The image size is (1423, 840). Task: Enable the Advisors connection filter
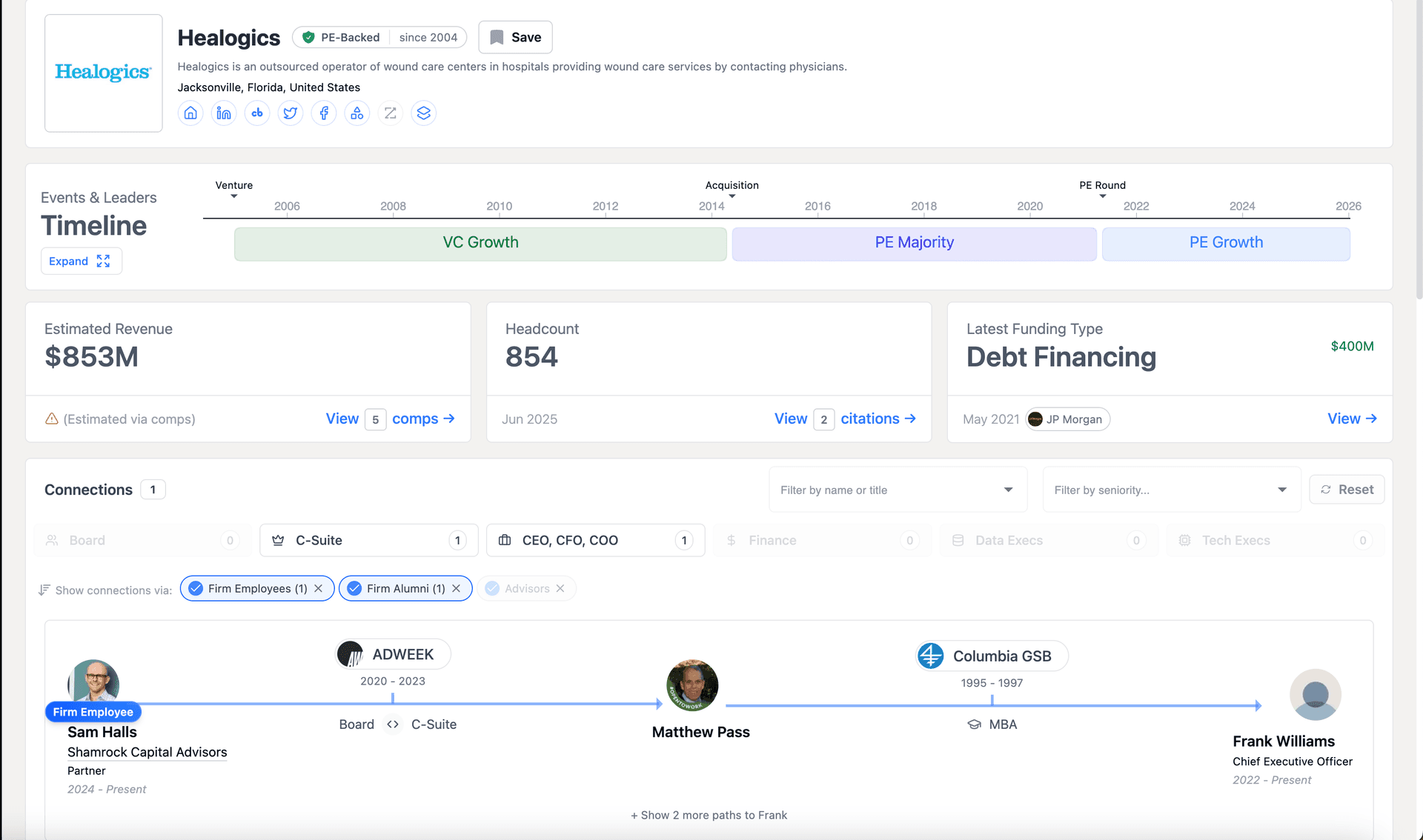(526, 588)
